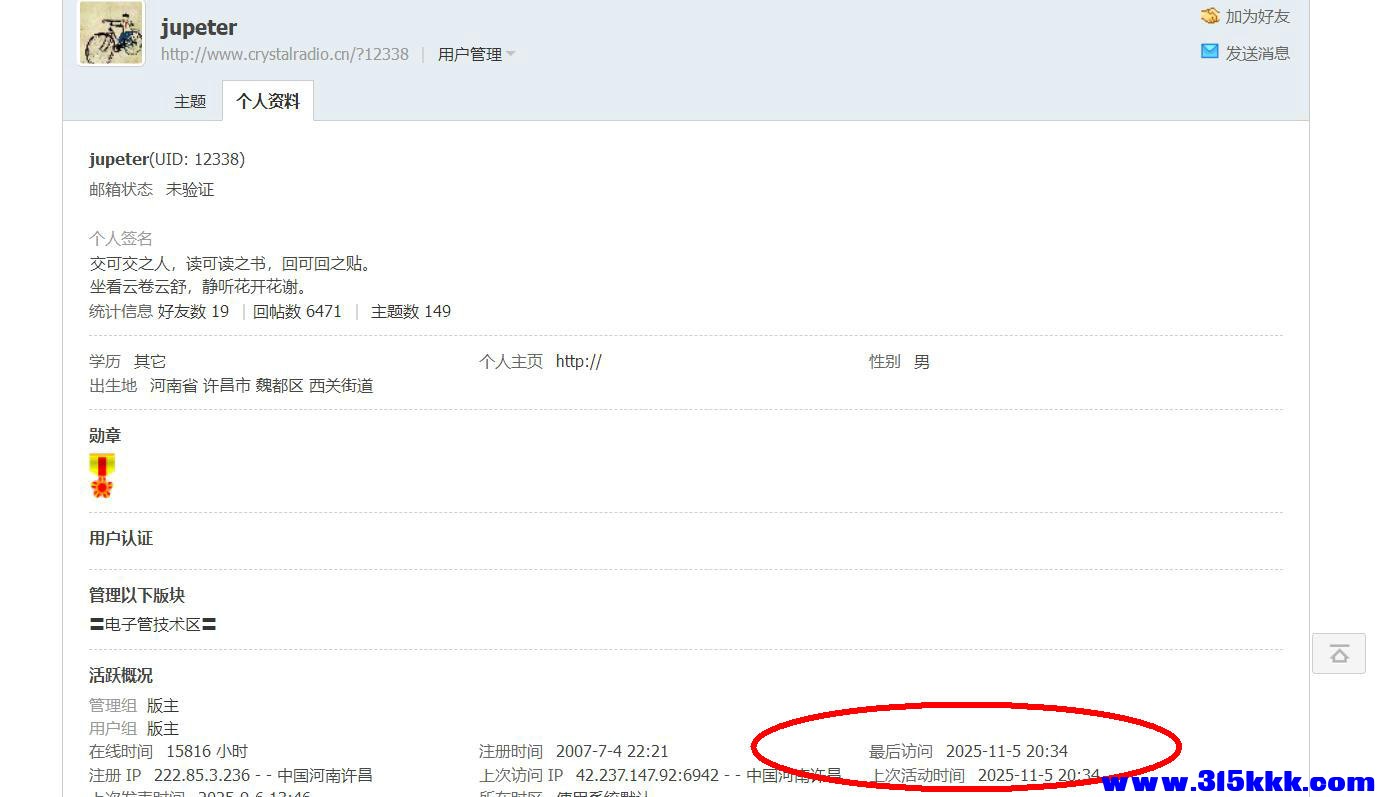Open the 电子管技术区 moderated board
This screenshot has width=1380, height=797.
[152, 623]
